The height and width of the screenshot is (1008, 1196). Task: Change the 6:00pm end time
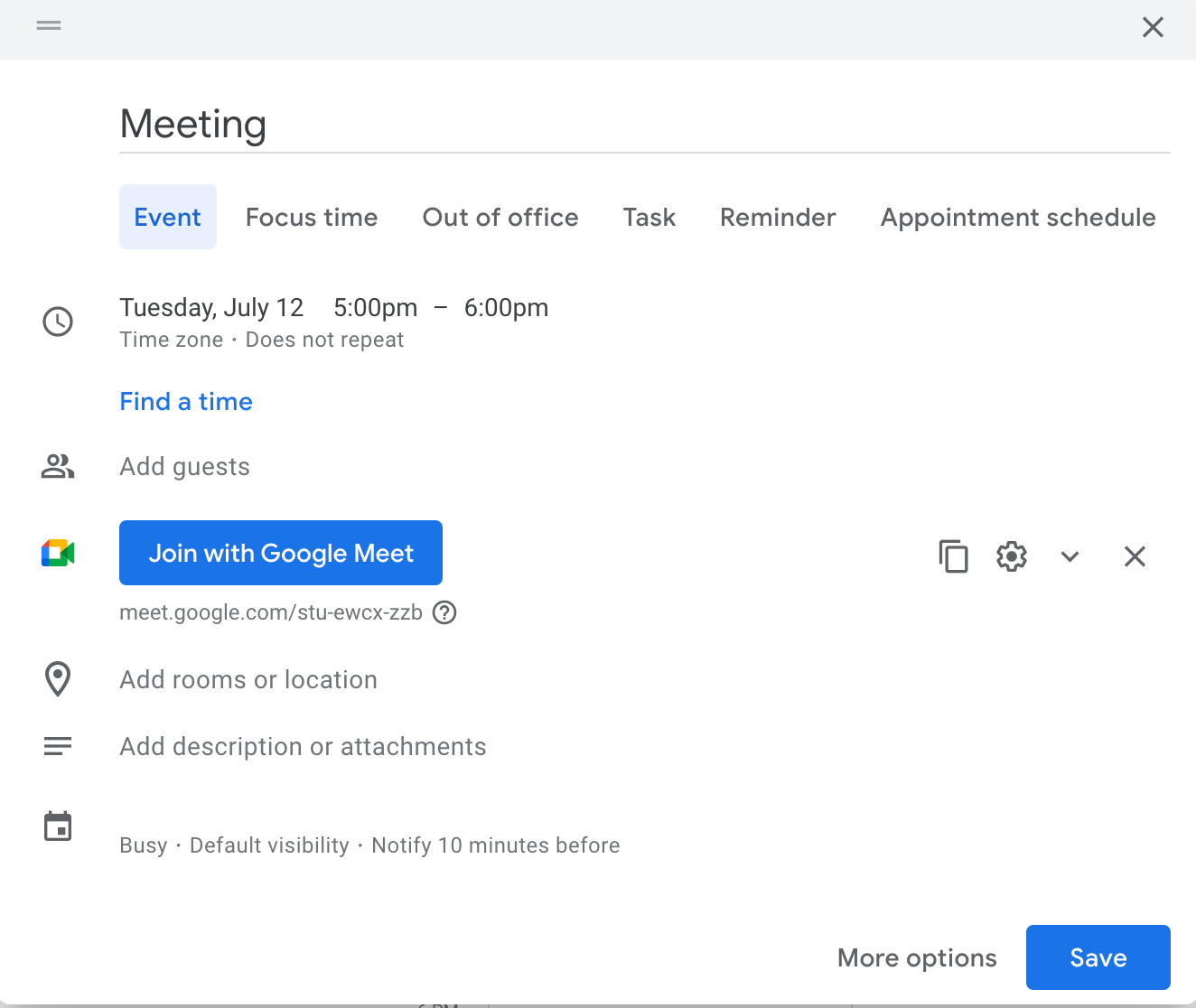point(506,308)
